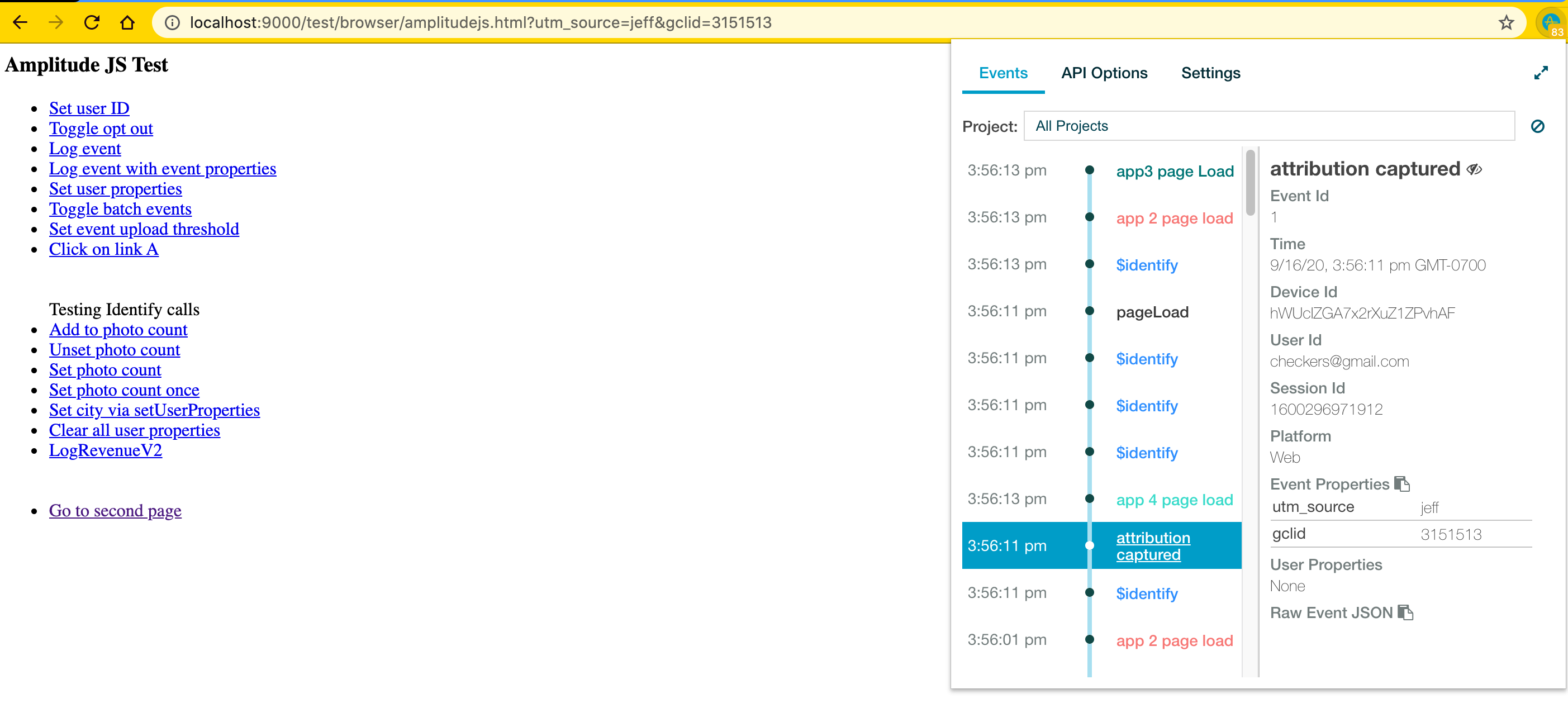
Task: Click the expand panel arrows icon
Action: point(1541,73)
